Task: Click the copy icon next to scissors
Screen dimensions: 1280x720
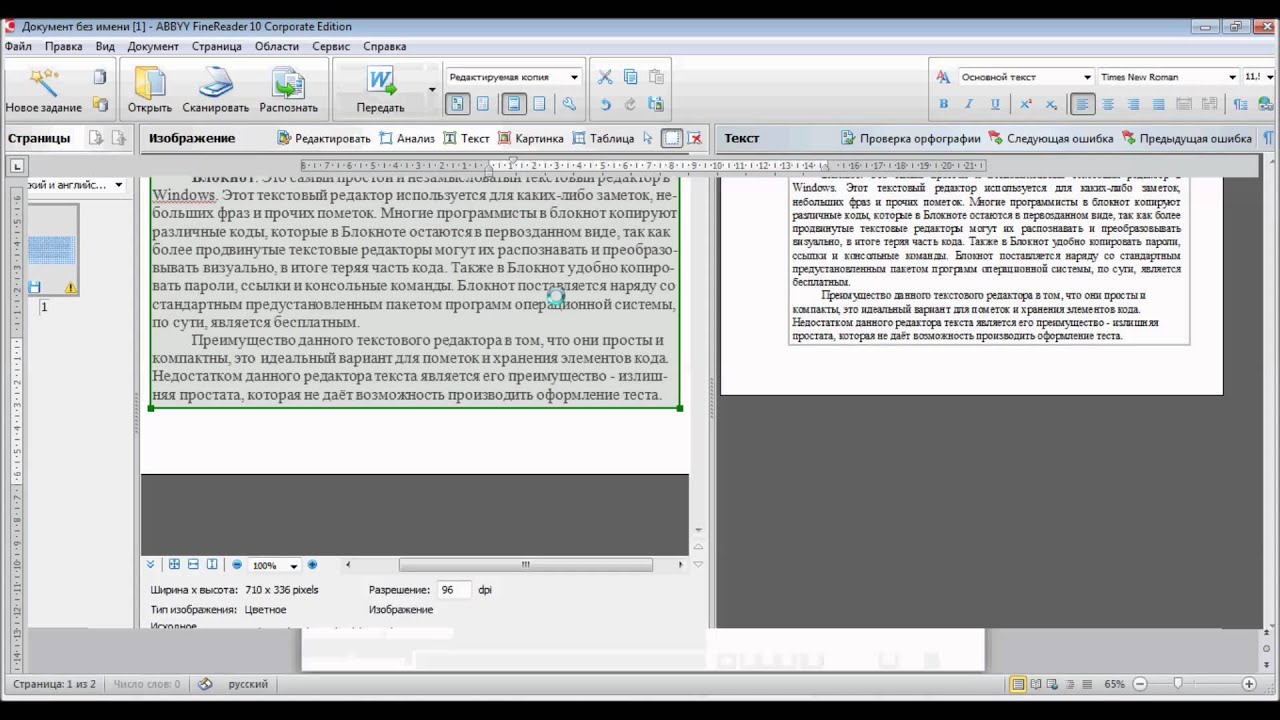Action: click(630, 77)
